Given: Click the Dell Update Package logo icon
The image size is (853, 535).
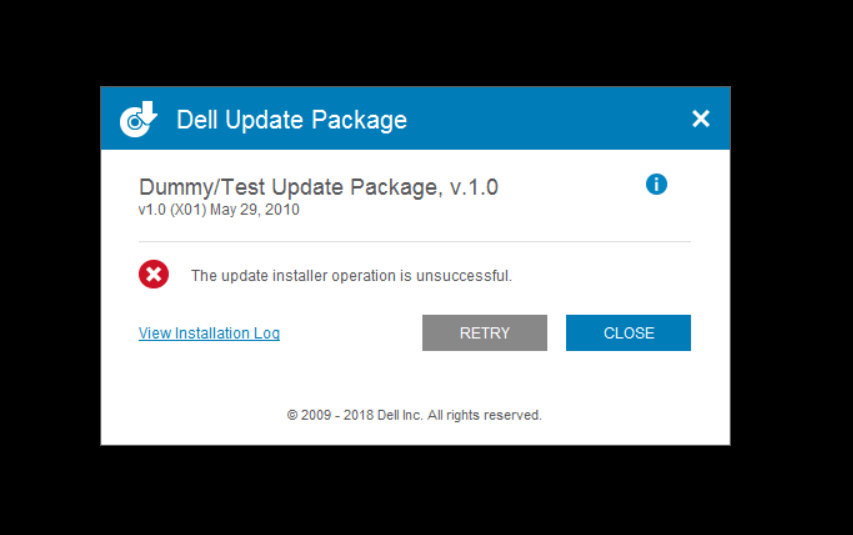Looking at the screenshot, I should 139,119.
